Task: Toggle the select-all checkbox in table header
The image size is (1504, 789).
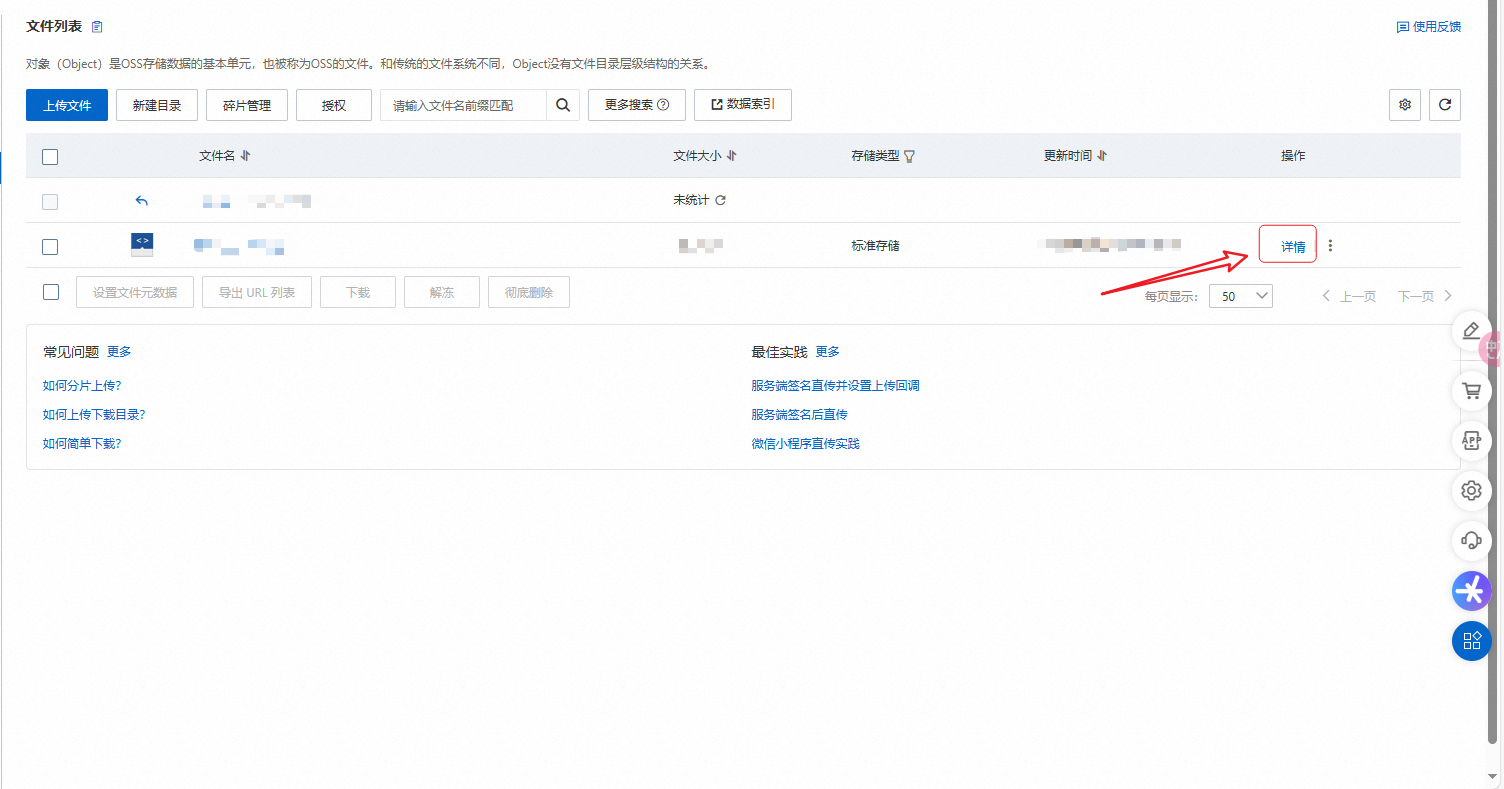Action: tap(50, 157)
